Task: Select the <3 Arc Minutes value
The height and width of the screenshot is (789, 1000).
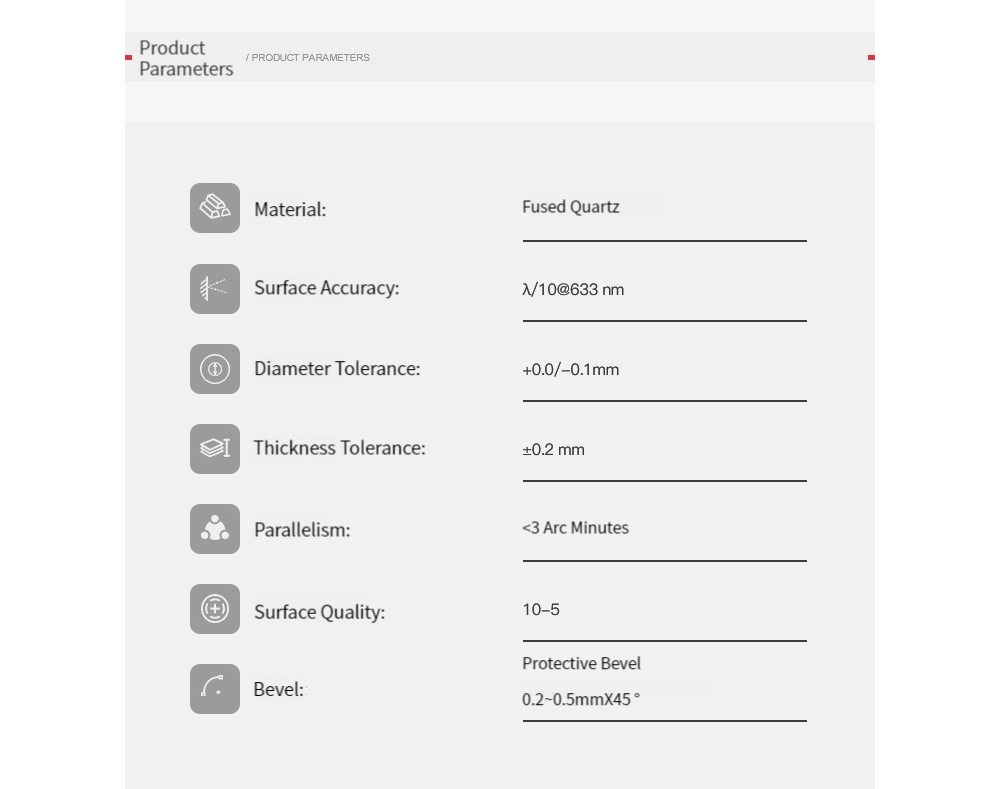Action: (575, 527)
